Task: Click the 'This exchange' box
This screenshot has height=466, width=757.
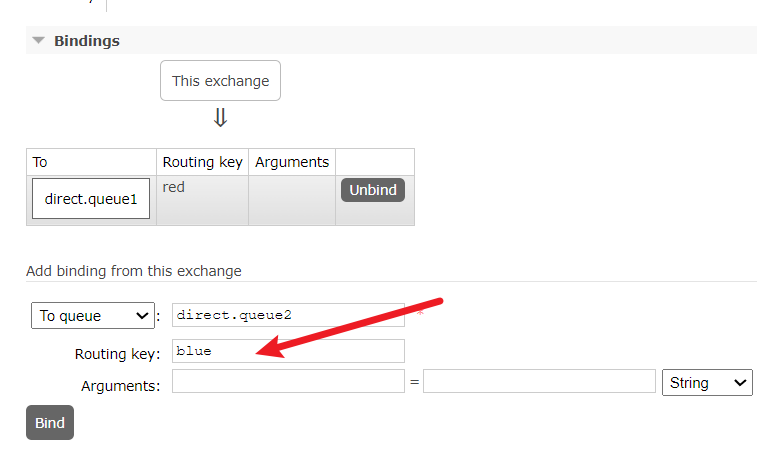Action: (220, 81)
